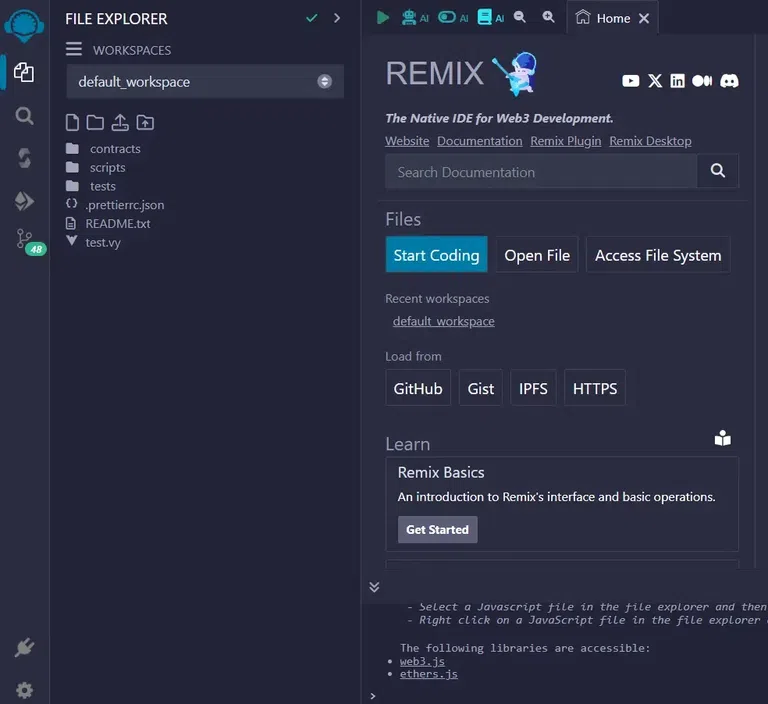Click the upload file icon
Image resolution: width=768 pixels, height=704 pixels.
120,122
